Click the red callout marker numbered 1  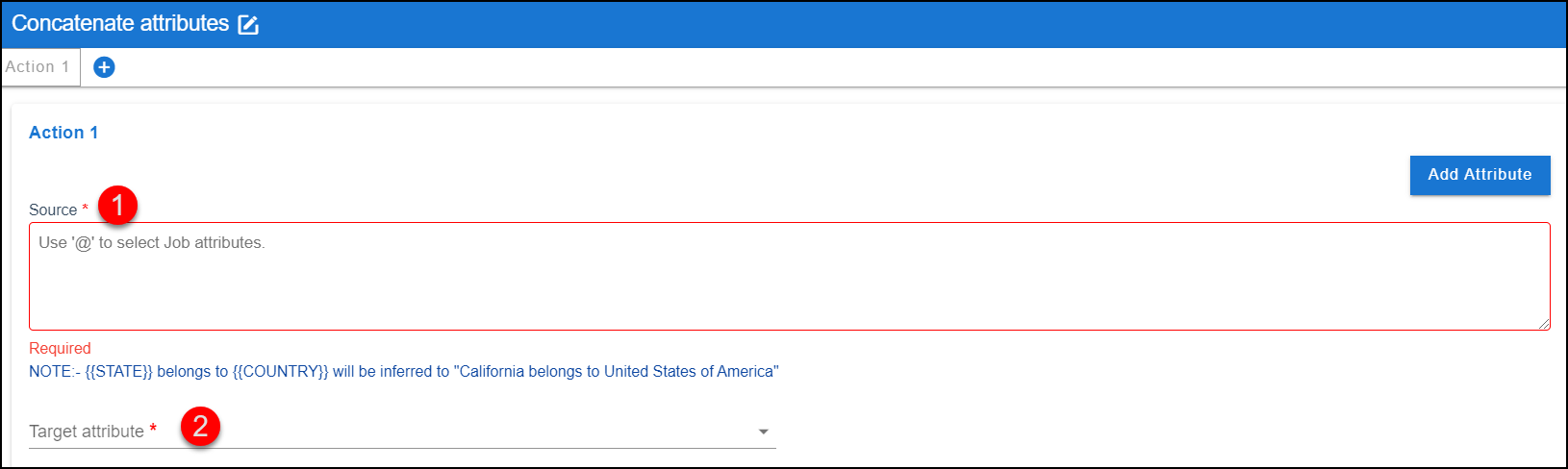coord(117,205)
